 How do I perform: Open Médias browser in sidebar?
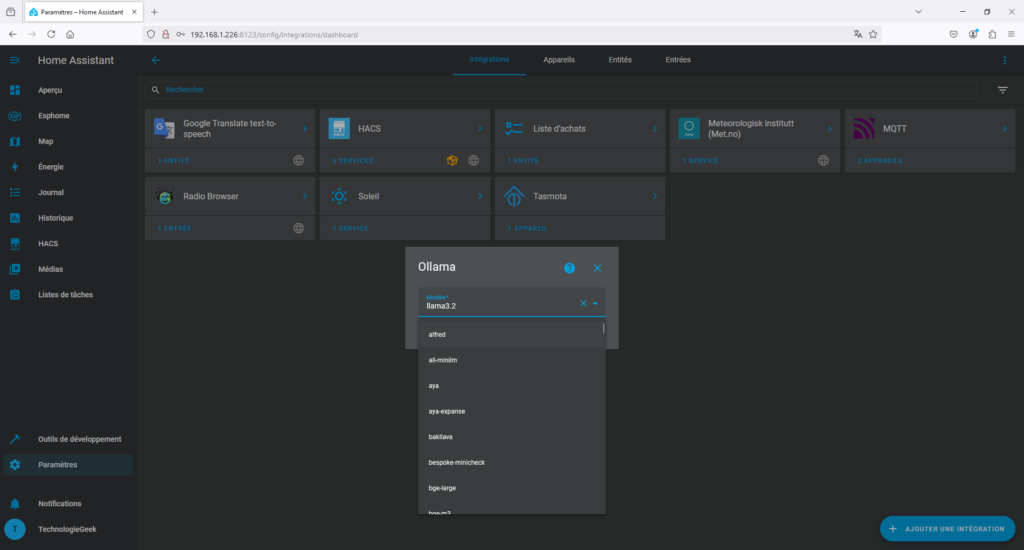click(68, 268)
